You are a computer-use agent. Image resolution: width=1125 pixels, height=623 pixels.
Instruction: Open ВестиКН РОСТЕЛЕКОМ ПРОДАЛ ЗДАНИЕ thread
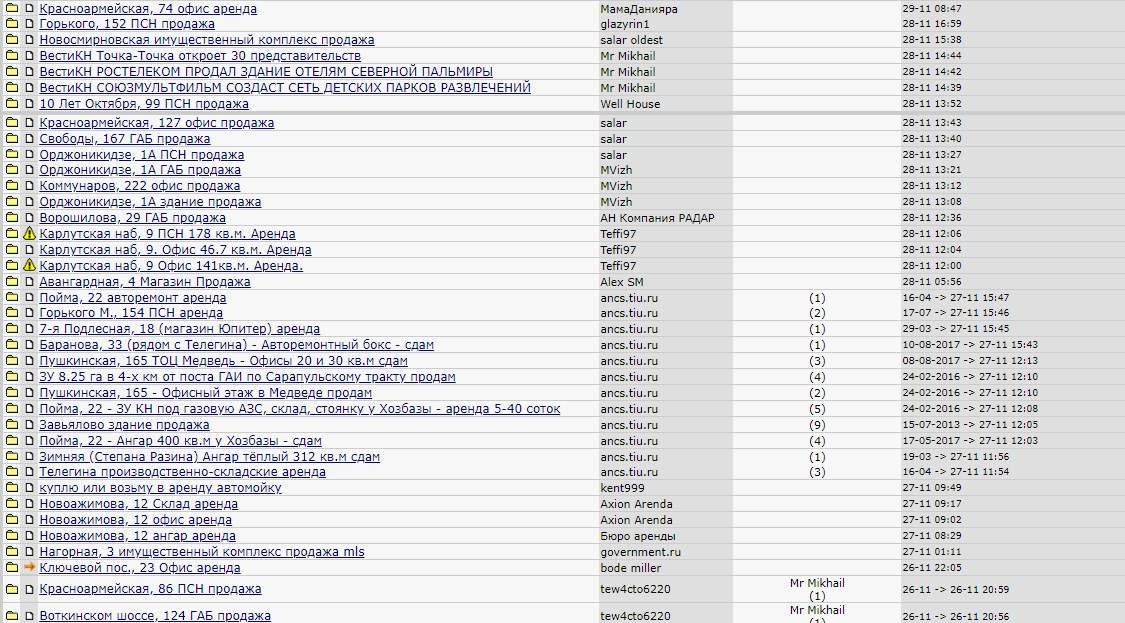[x=266, y=71]
